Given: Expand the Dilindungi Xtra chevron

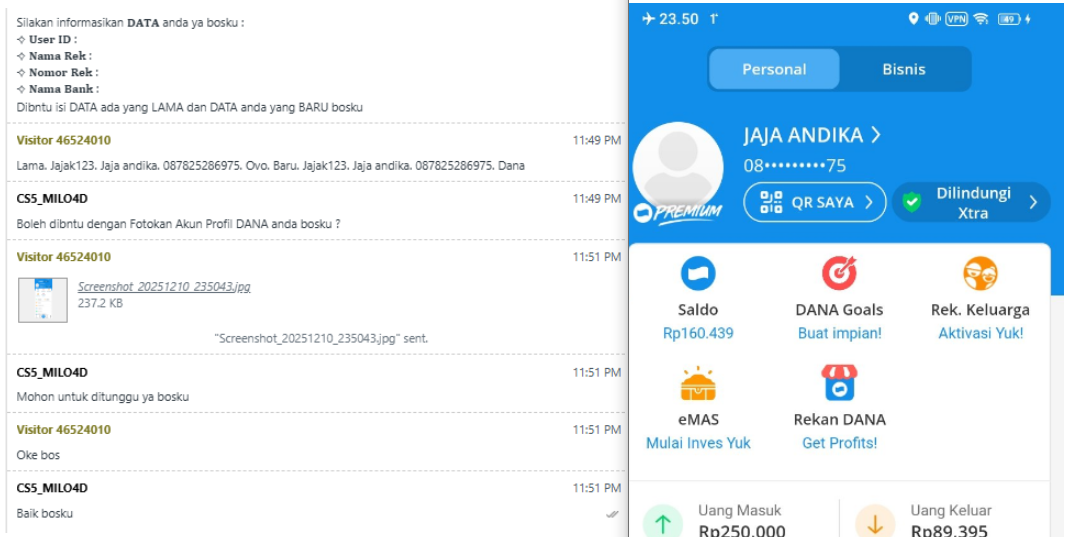Looking at the screenshot, I should 1033,202.
